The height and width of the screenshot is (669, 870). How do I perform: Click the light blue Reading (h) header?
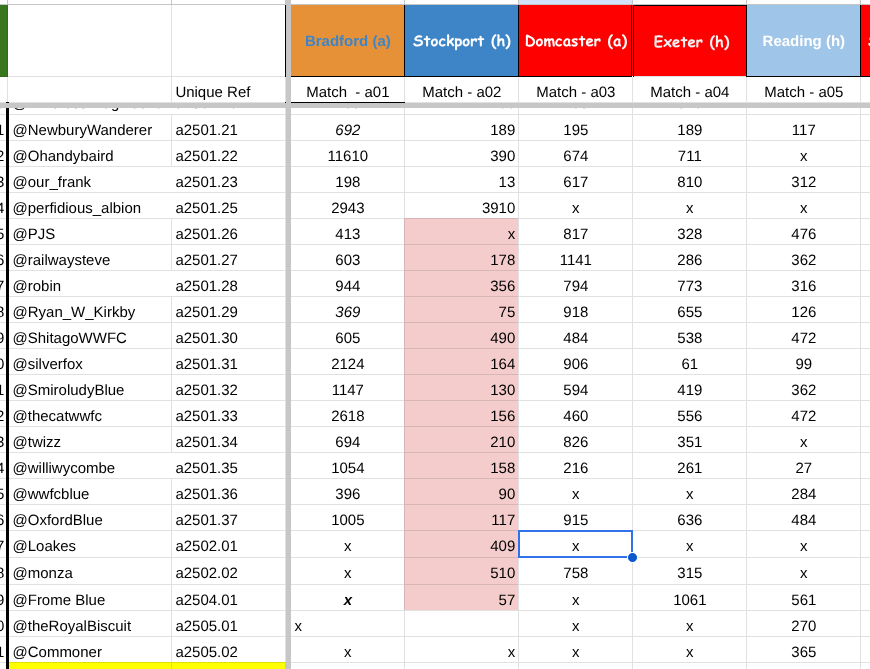coord(803,41)
